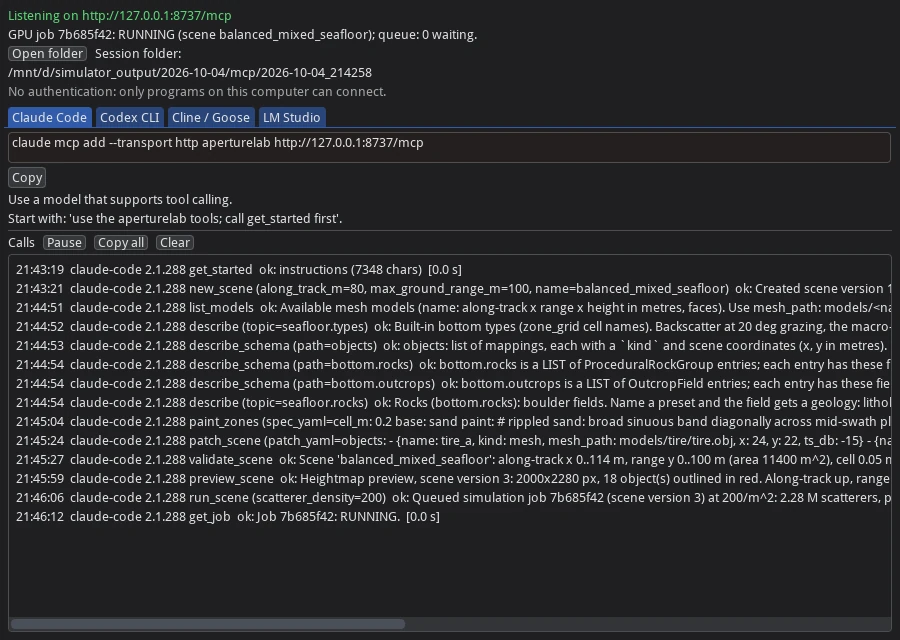Select the describe_schema bottom.rocks log line

coord(453,364)
